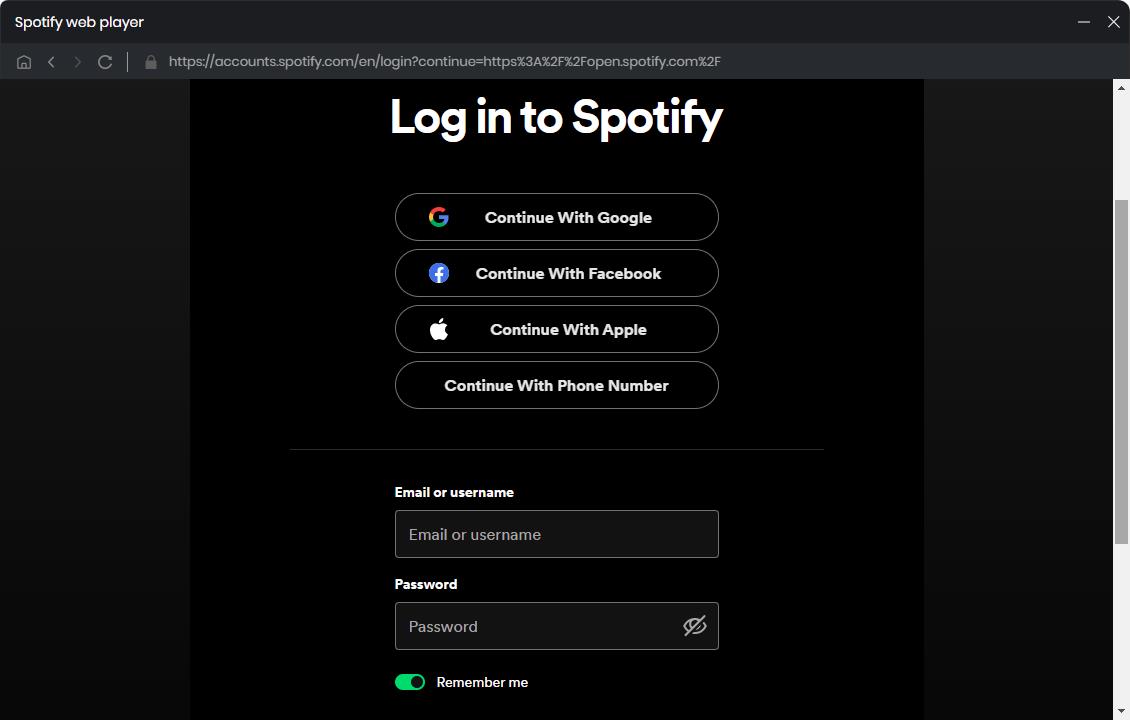Click the "Email or username" field label
This screenshot has width=1130, height=720.
pos(454,492)
